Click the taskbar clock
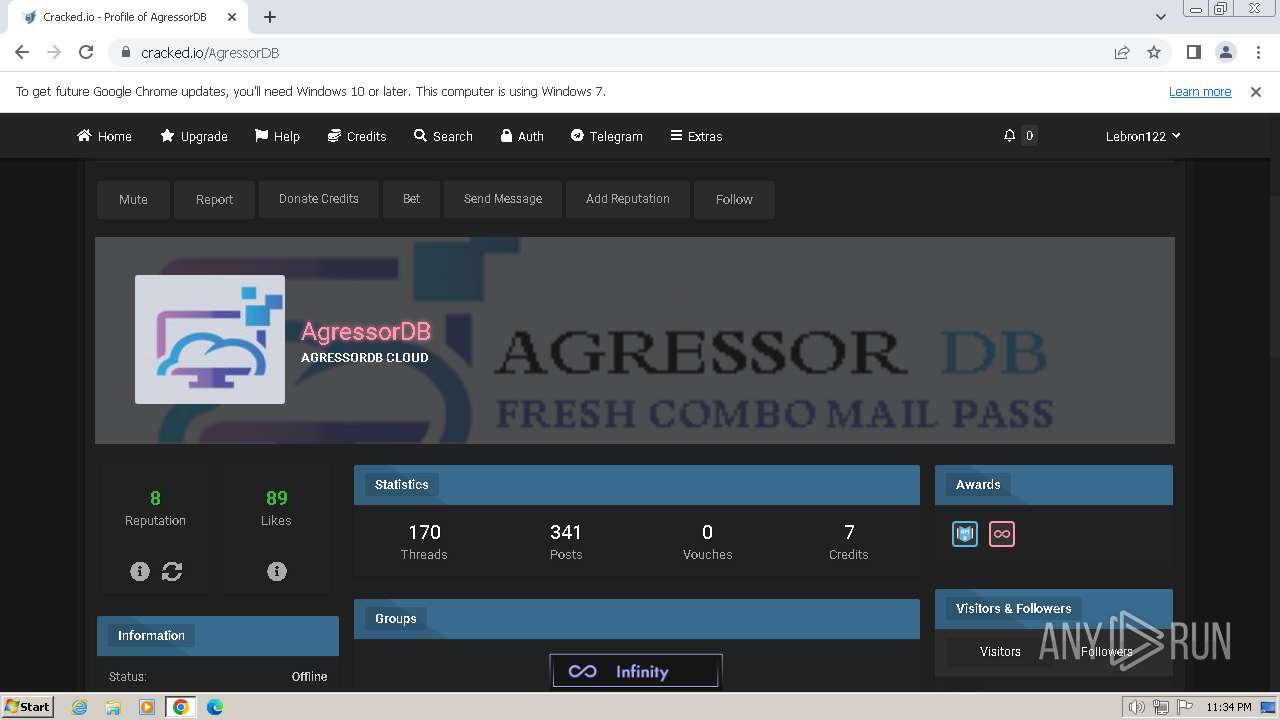Image resolution: width=1280 pixels, height=720 pixels. (x=1228, y=707)
